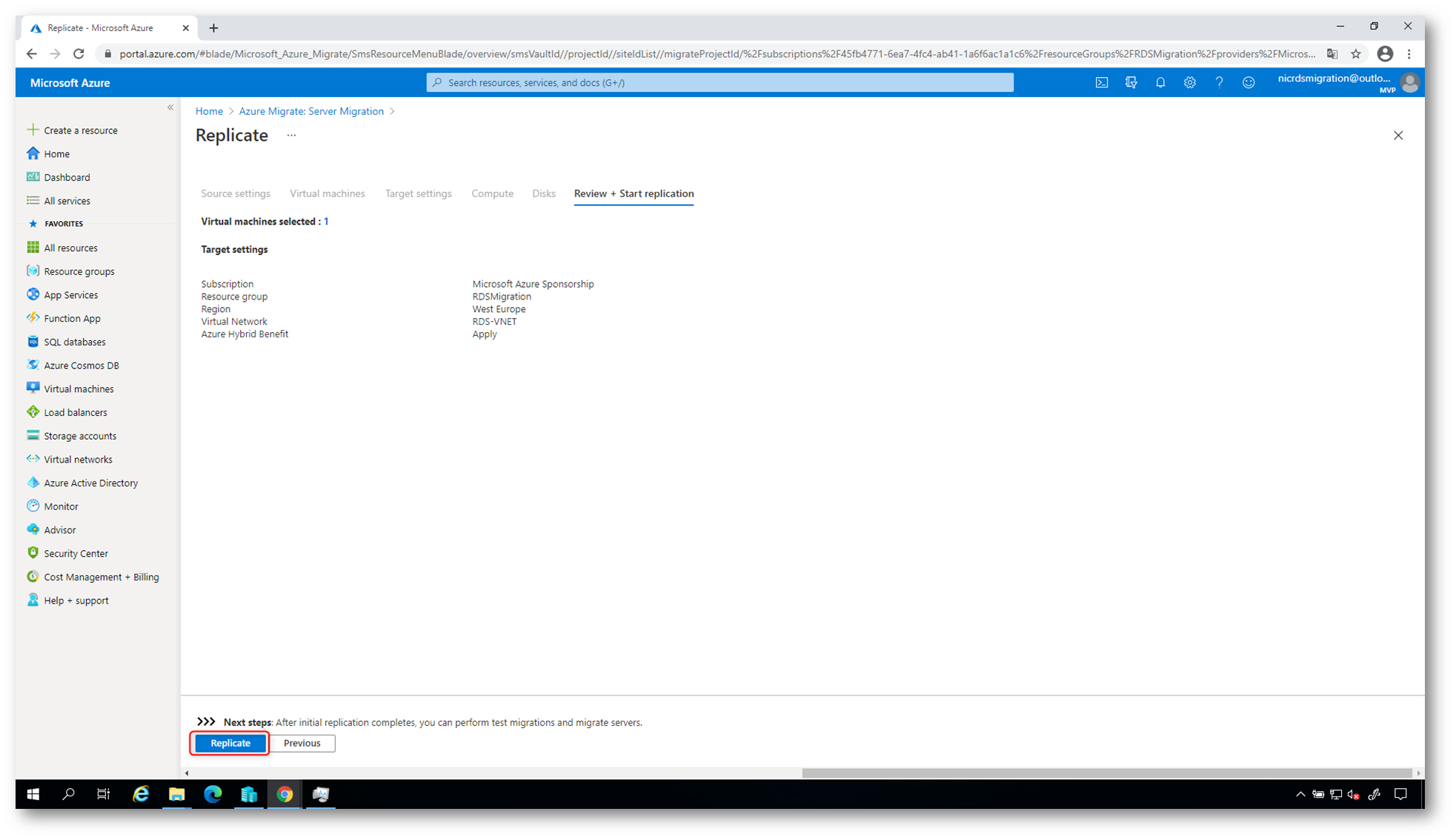Image resolution: width=1456 pixels, height=840 pixels.
Task: Click the horizontal scrollbar left arrow
Action: pyautogui.click(x=187, y=773)
